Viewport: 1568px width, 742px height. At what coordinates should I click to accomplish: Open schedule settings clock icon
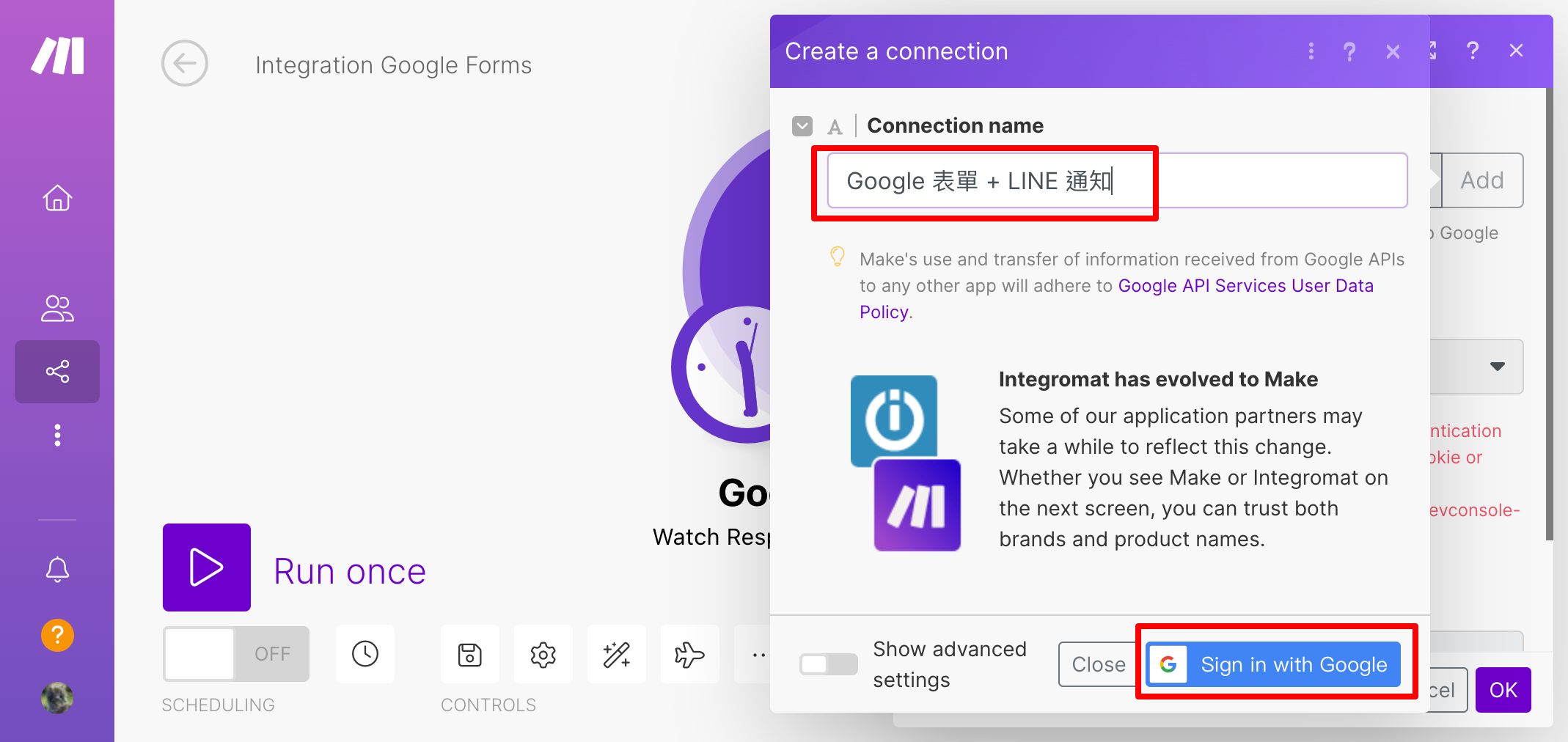pyautogui.click(x=365, y=654)
